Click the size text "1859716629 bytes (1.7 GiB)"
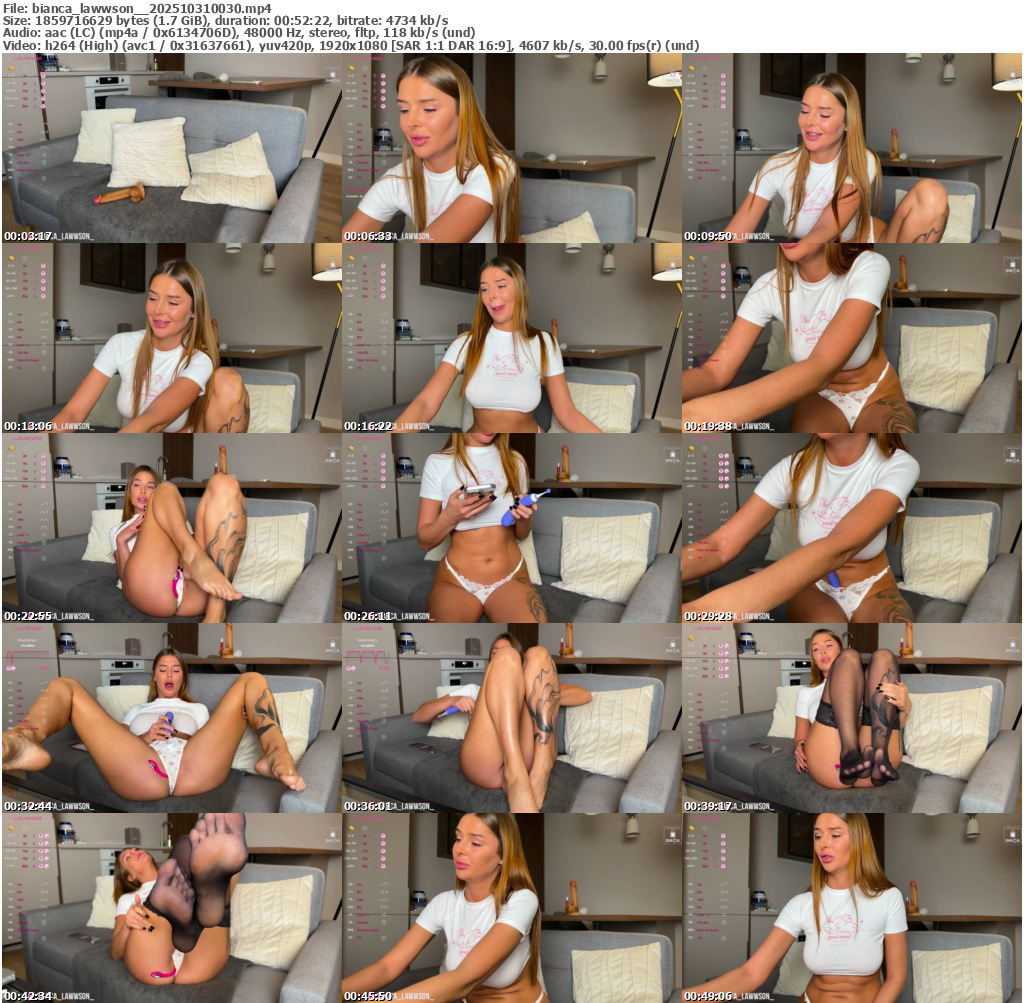The image size is (1024, 1003). [119, 20]
